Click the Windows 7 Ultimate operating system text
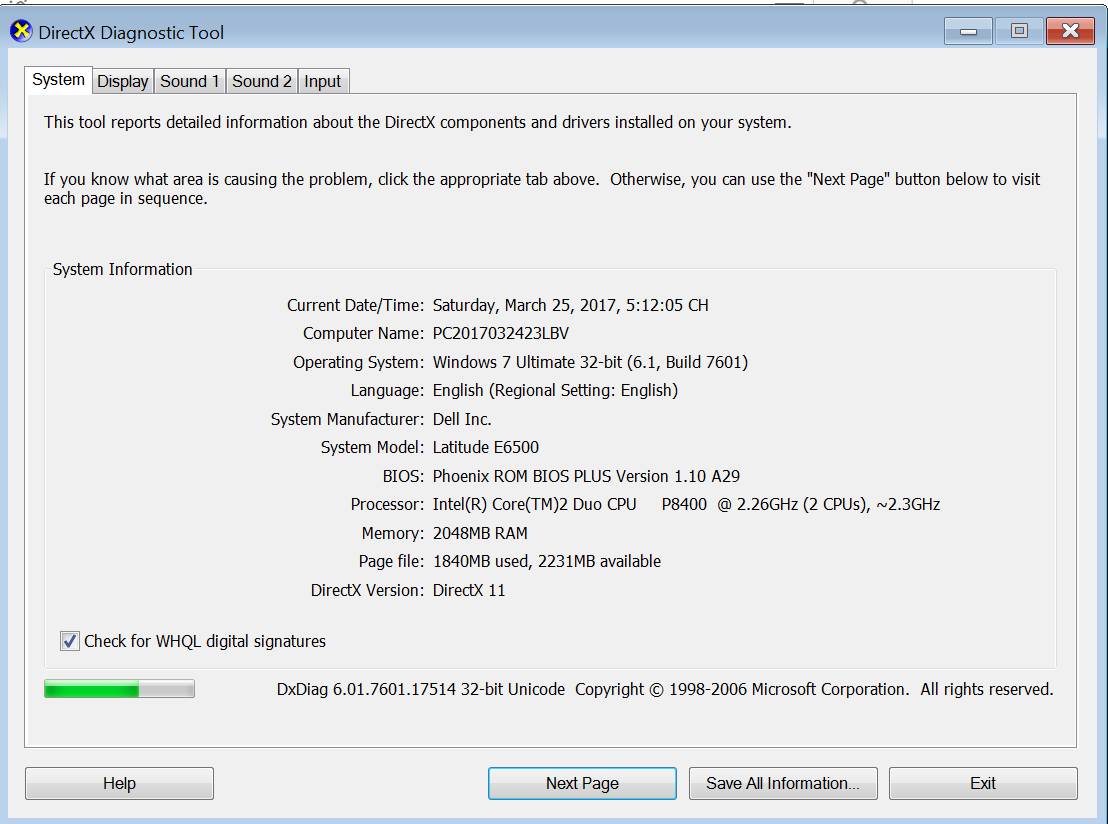The height and width of the screenshot is (824, 1108). [x=590, y=362]
